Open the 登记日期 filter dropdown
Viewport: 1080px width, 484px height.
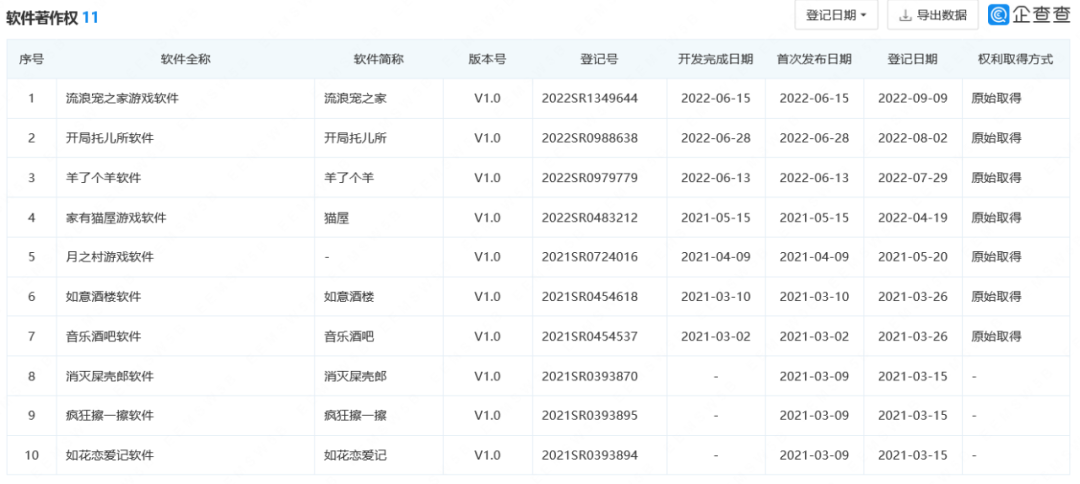tap(836, 15)
